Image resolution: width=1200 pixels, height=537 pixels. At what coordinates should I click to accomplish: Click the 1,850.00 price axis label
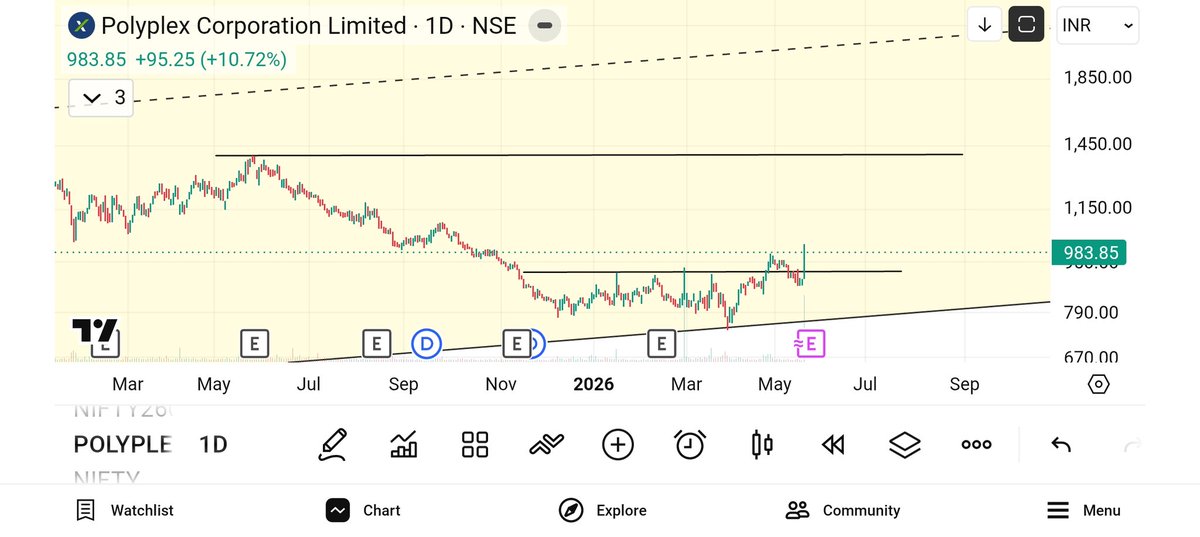tap(1098, 77)
